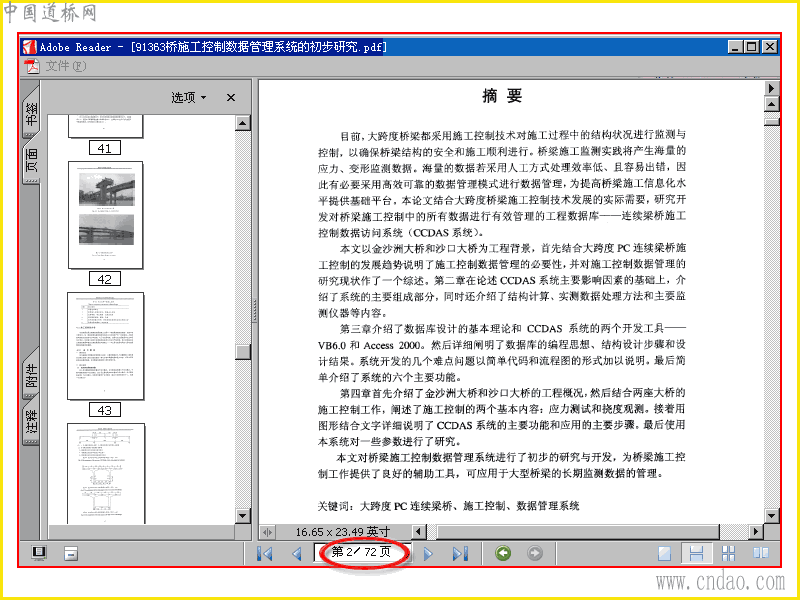The width and height of the screenshot is (800, 600).
Task: Close the pages navigation panel
Action: (231, 97)
